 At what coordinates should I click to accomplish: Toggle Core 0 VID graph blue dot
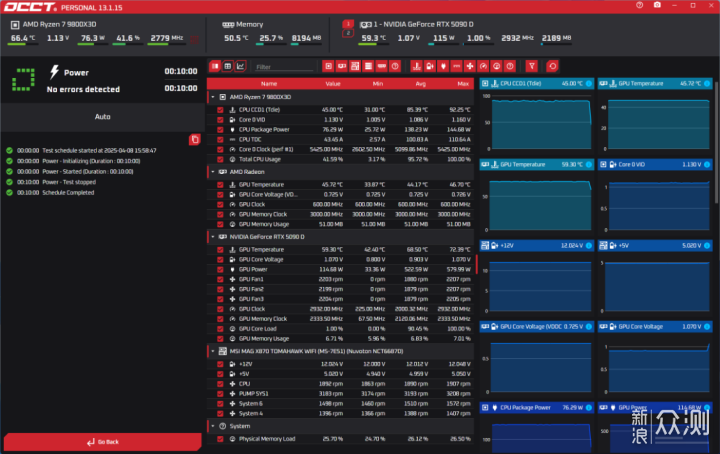click(x=707, y=164)
